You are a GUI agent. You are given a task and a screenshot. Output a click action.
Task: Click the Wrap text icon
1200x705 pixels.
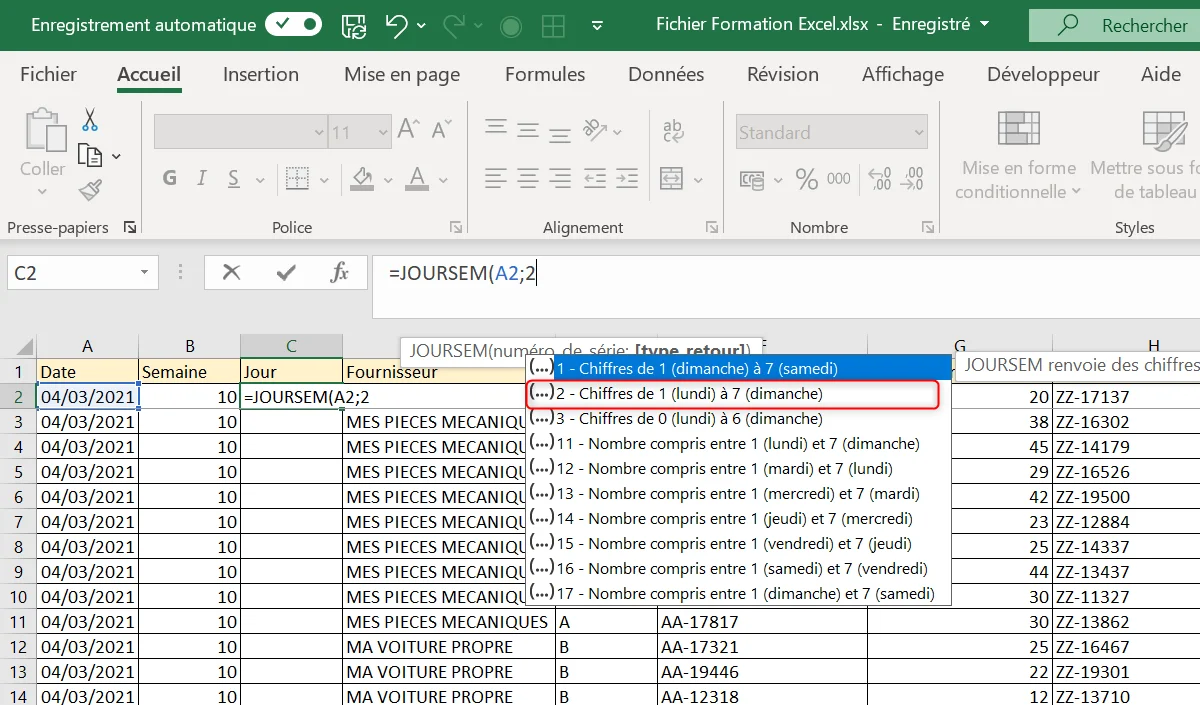[x=673, y=130]
